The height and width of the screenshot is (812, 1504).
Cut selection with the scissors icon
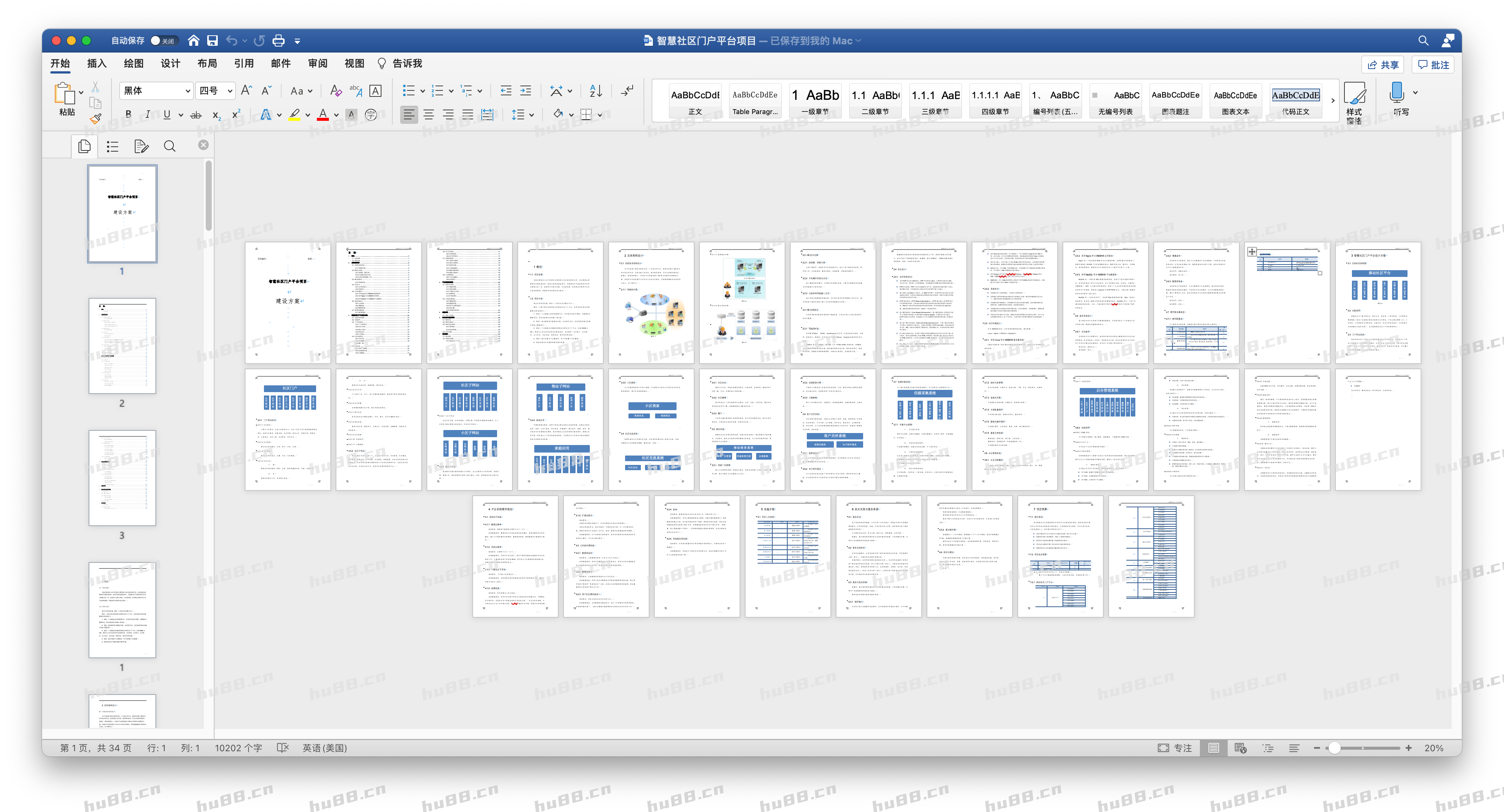(95, 87)
